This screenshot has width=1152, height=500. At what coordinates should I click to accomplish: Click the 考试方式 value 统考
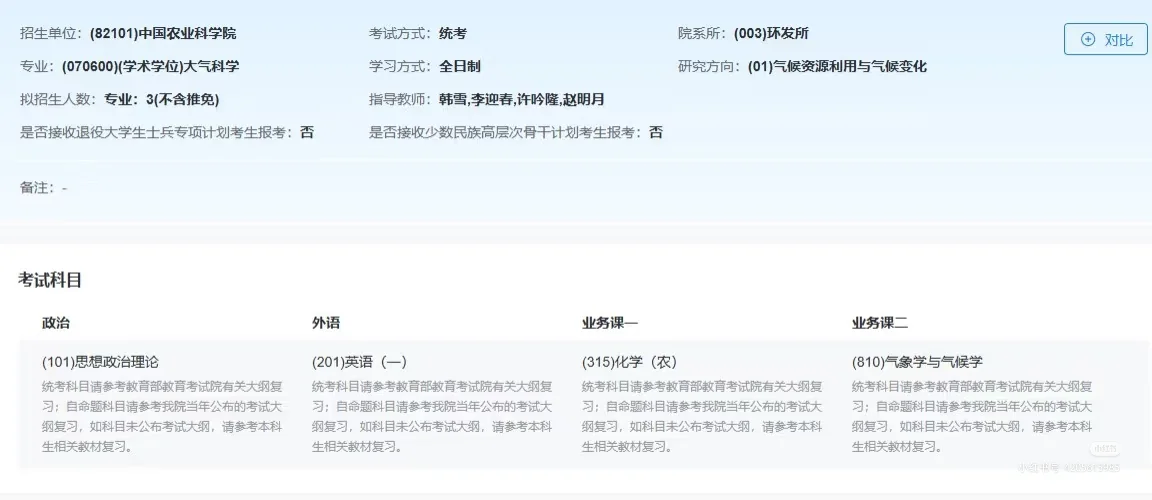453,34
